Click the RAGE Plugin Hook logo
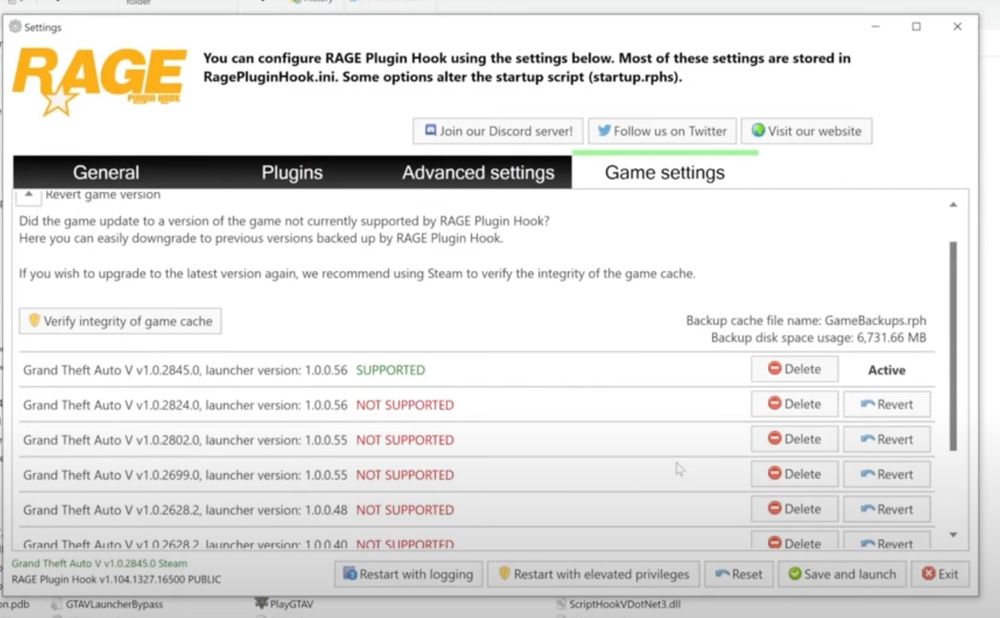 coord(99,81)
